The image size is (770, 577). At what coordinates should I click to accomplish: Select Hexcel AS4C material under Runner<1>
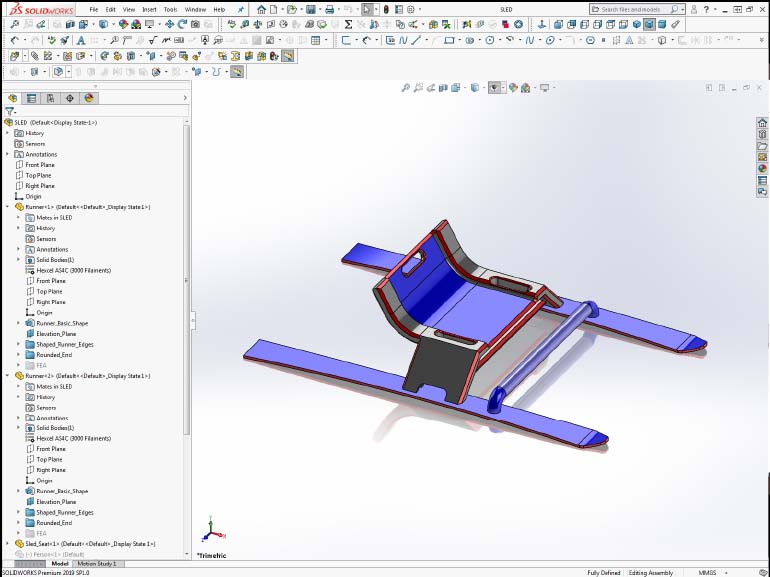point(73,270)
